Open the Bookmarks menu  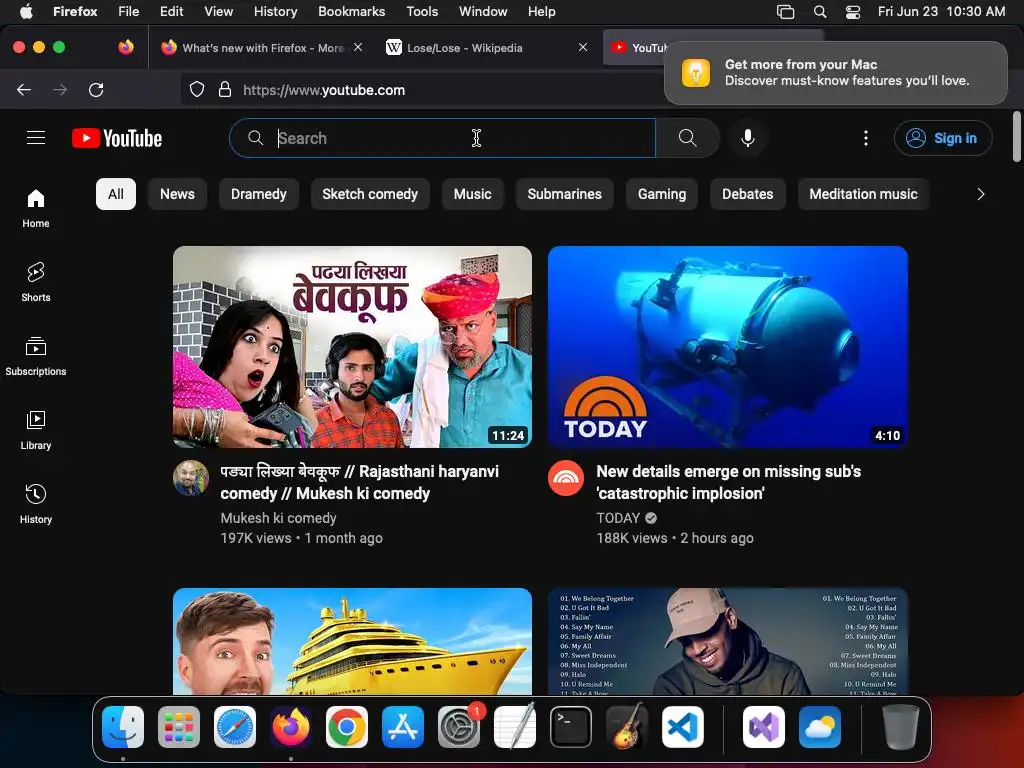tap(351, 12)
